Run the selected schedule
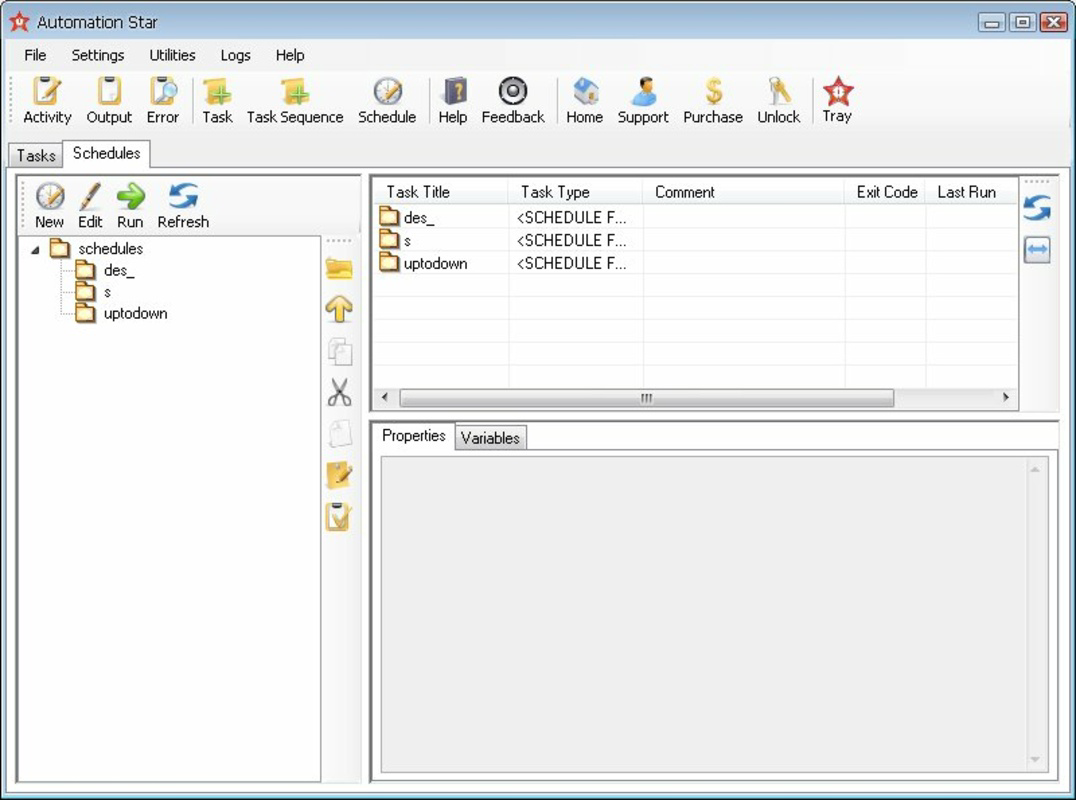This screenshot has height=800, width=1076. [x=130, y=206]
